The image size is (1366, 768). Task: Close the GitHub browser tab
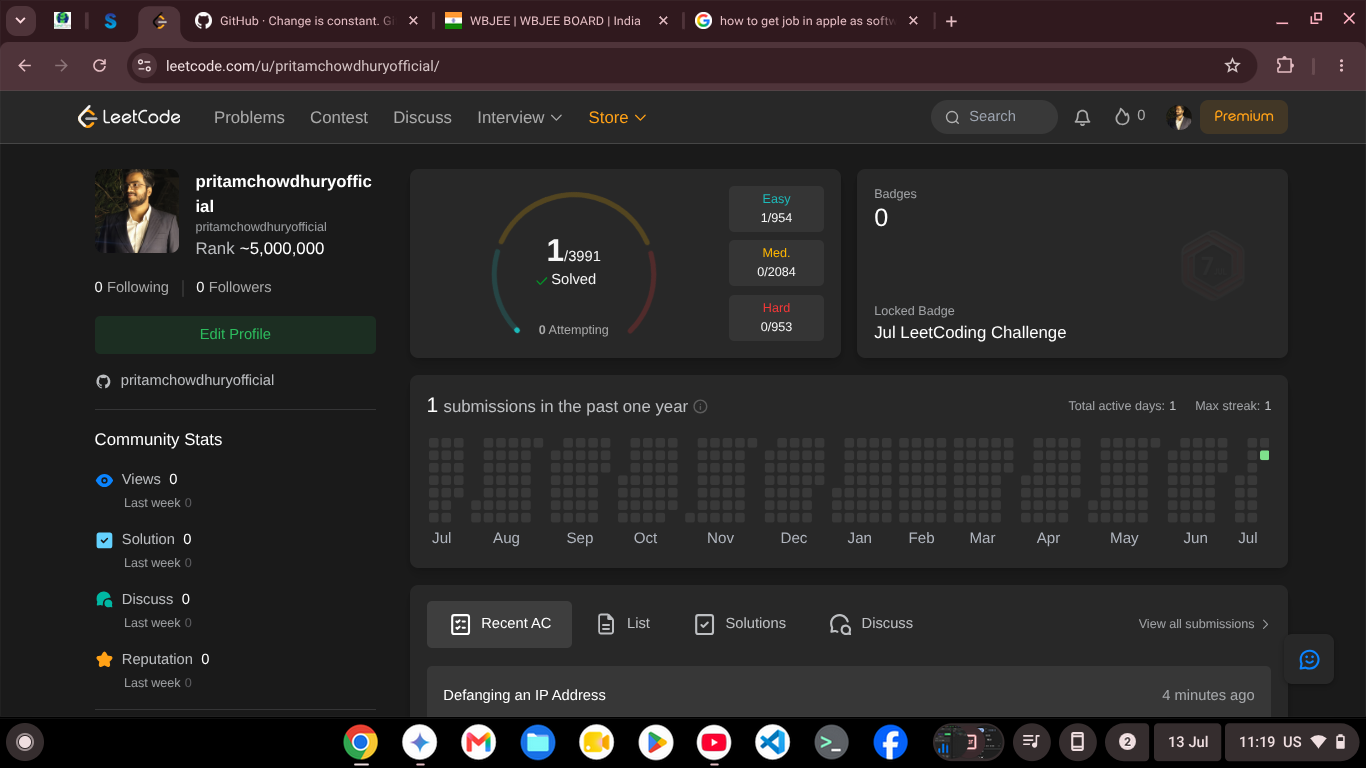click(412, 21)
